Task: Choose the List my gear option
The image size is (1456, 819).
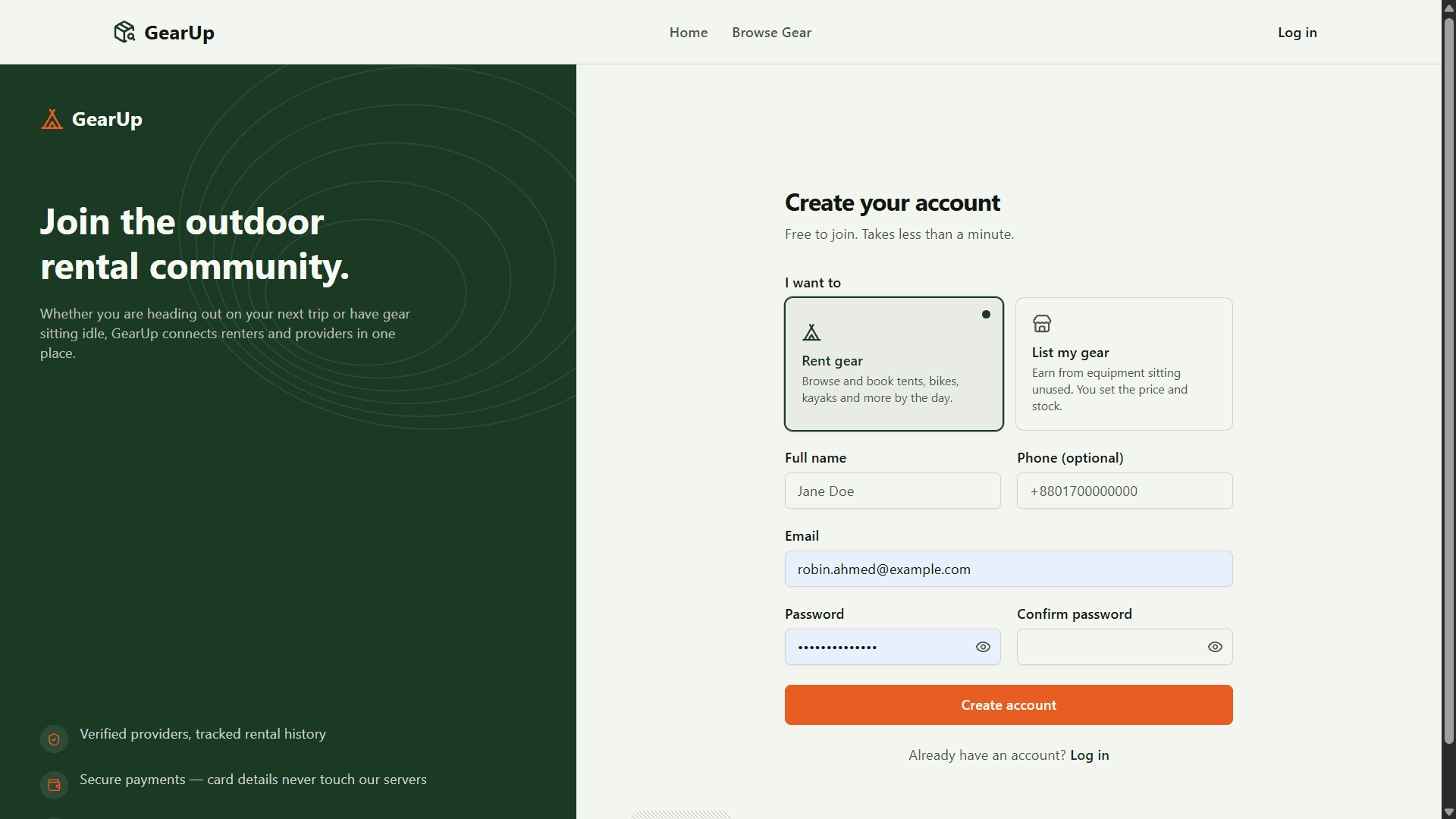Action: pyautogui.click(x=1124, y=364)
